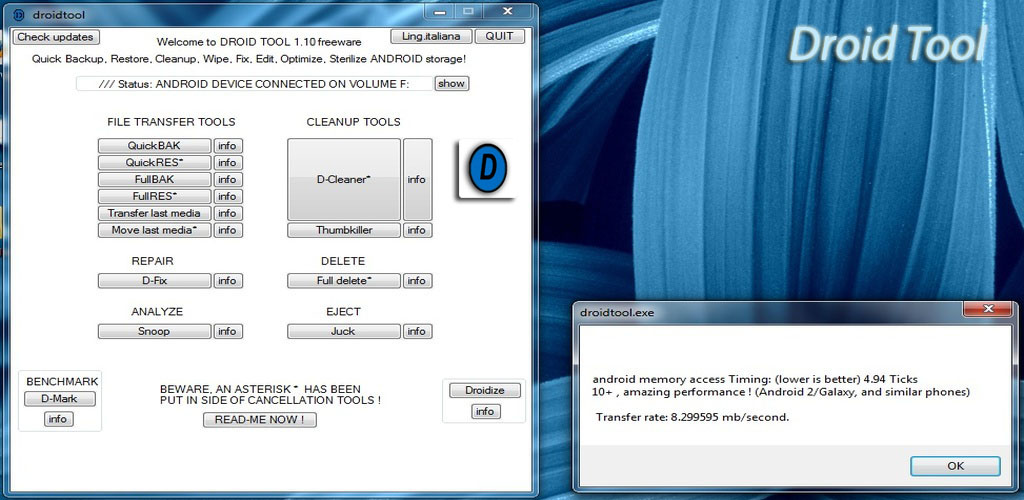Run FullRES restore
Image resolution: width=1024 pixels, height=500 pixels.
pos(155,196)
